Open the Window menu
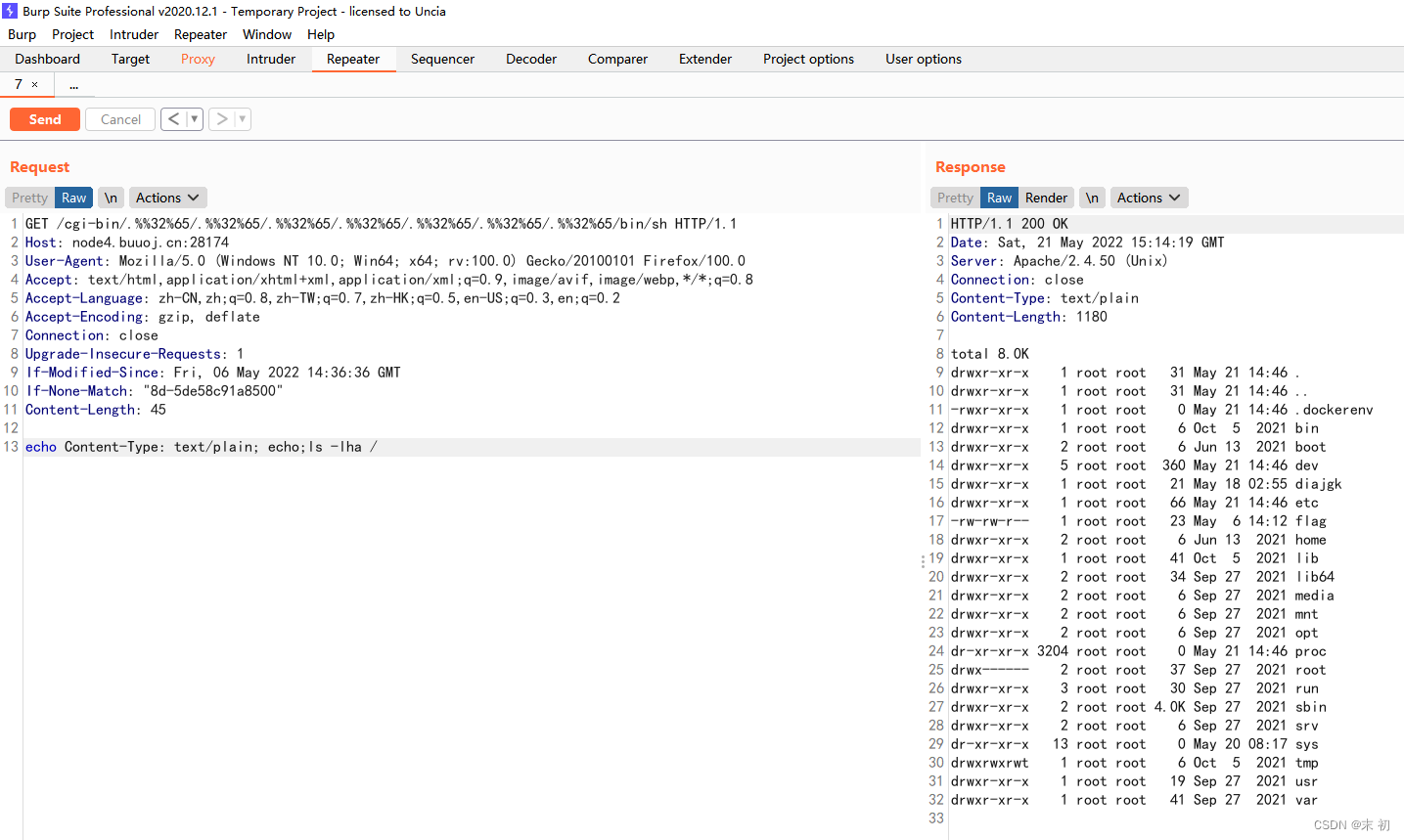1404x840 pixels. coord(267,34)
